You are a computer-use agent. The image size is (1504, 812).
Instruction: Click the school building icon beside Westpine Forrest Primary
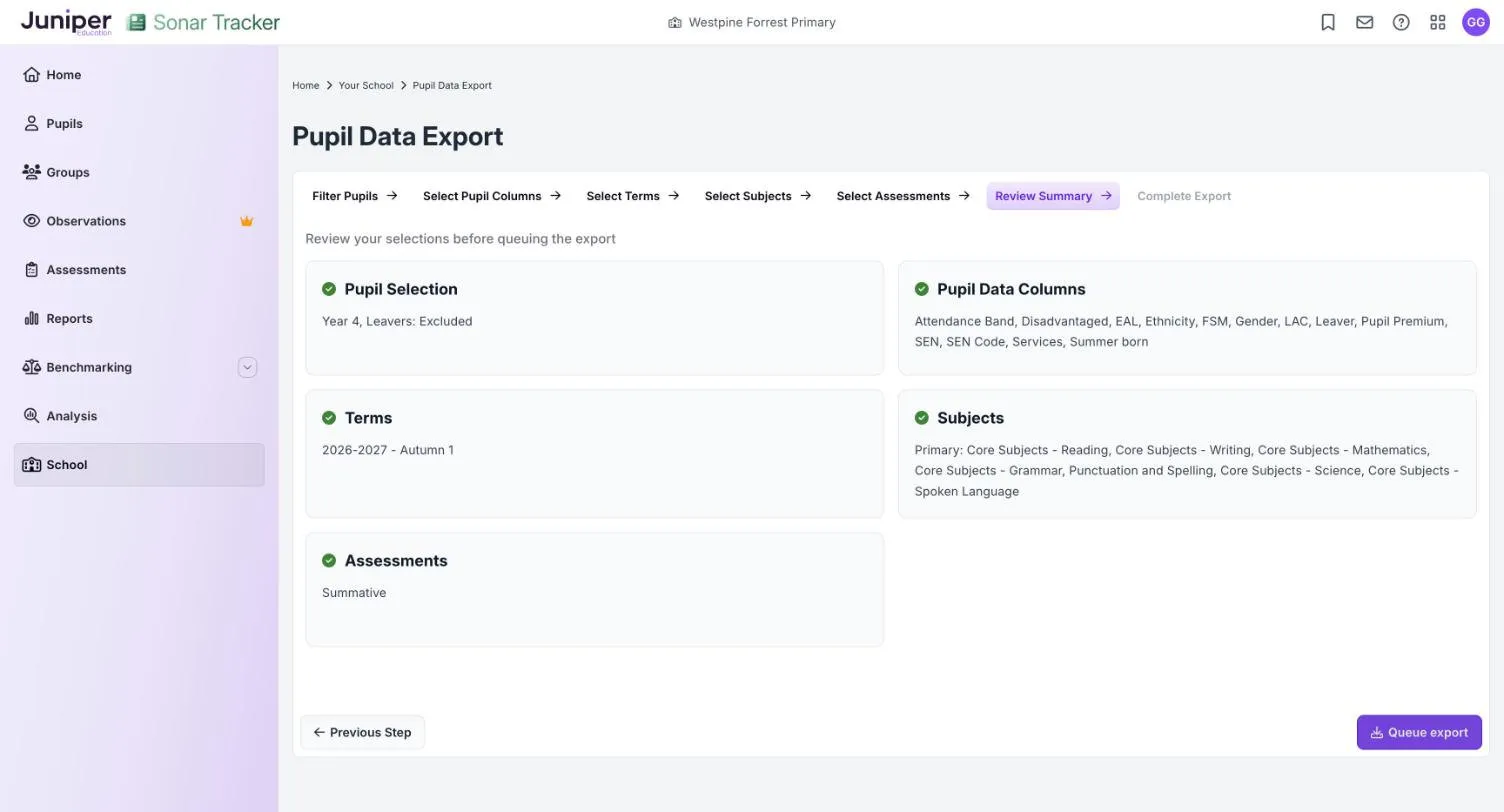(675, 22)
